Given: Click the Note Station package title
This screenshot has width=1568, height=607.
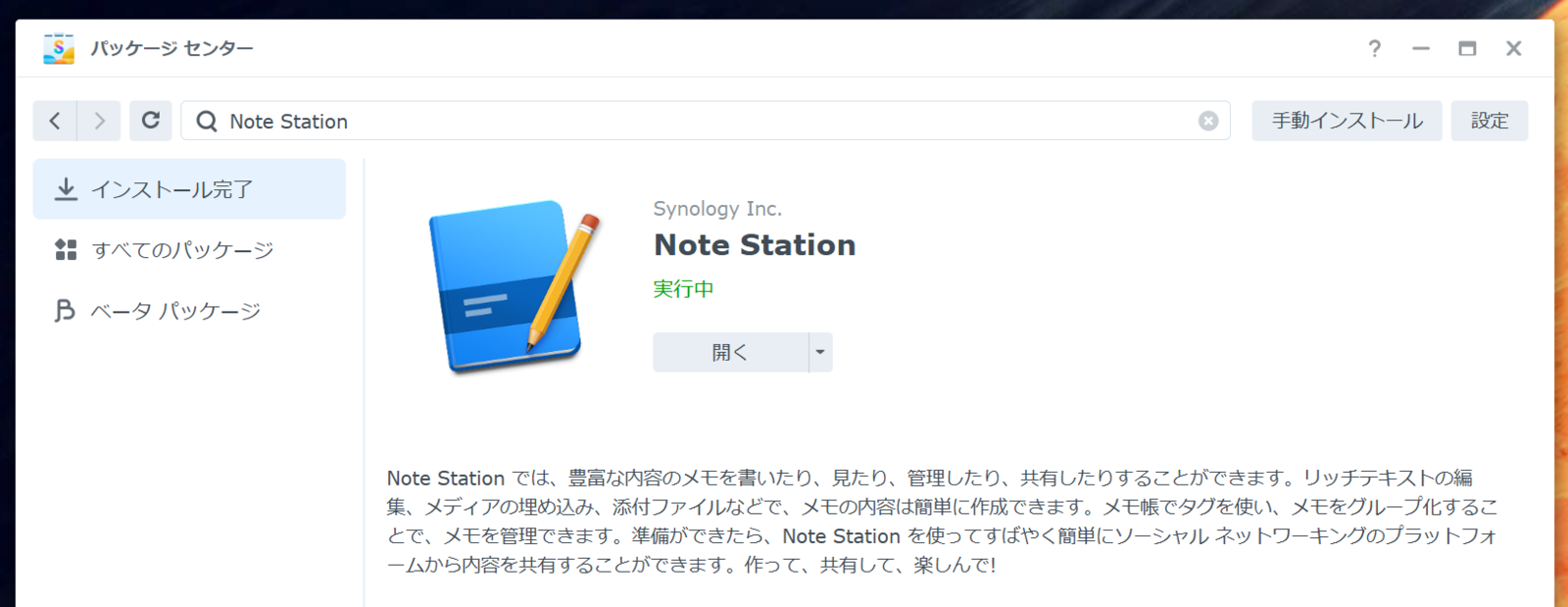Looking at the screenshot, I should click(755, 245).
